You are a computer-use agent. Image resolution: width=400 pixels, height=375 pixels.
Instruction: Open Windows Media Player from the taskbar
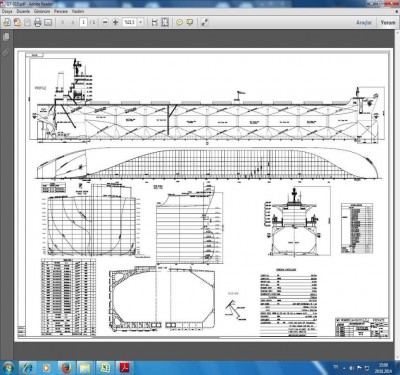click(x=47, y=368)
